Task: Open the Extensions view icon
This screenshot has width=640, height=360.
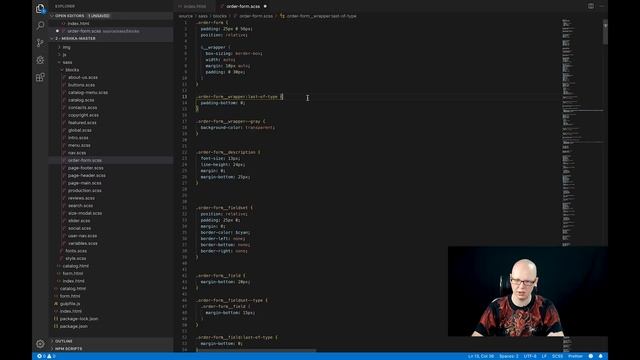Action: (x=40, y=77)
